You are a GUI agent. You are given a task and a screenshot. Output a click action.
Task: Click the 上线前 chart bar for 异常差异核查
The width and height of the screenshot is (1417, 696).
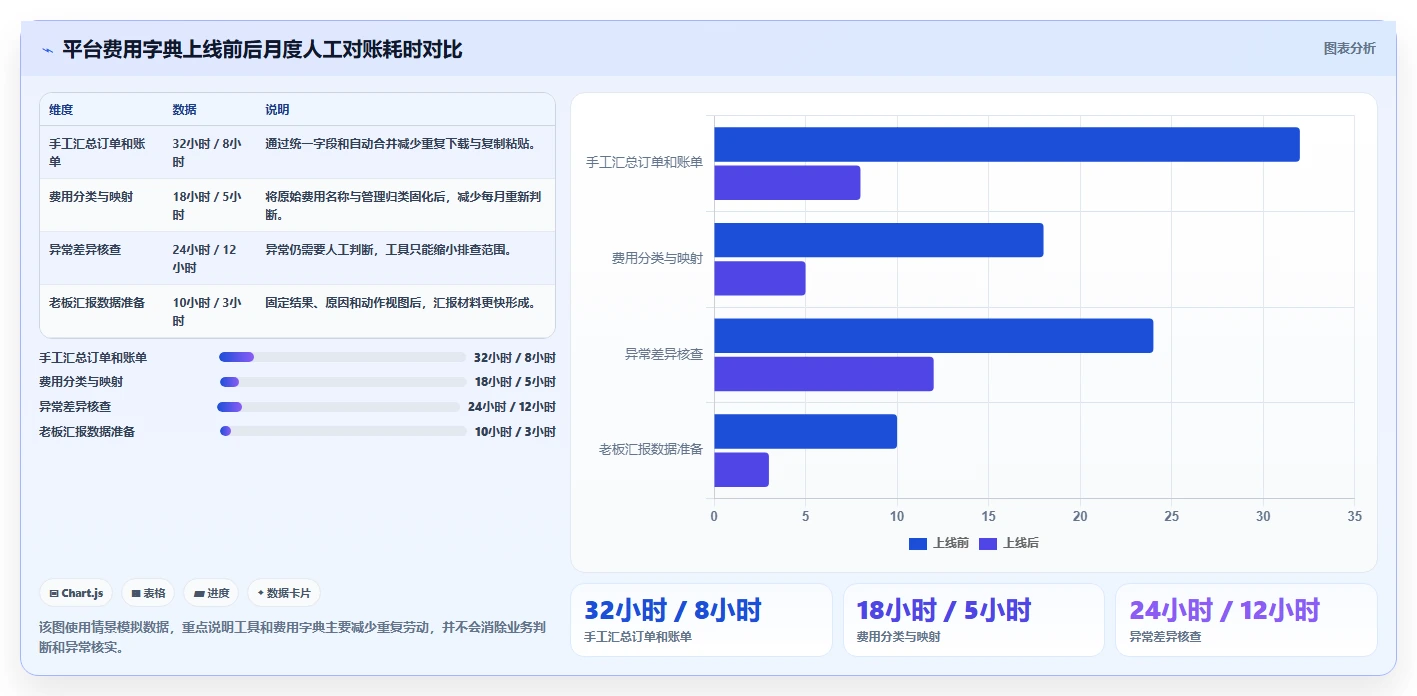pyautogui.click(x=933, y=336)
